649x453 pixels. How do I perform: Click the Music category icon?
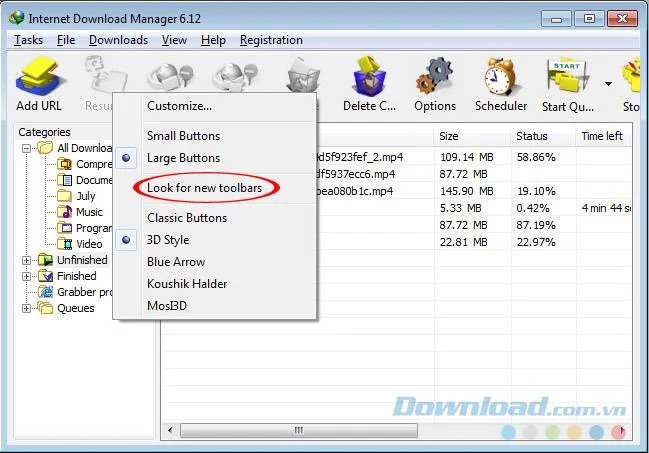tap(65, 212)
